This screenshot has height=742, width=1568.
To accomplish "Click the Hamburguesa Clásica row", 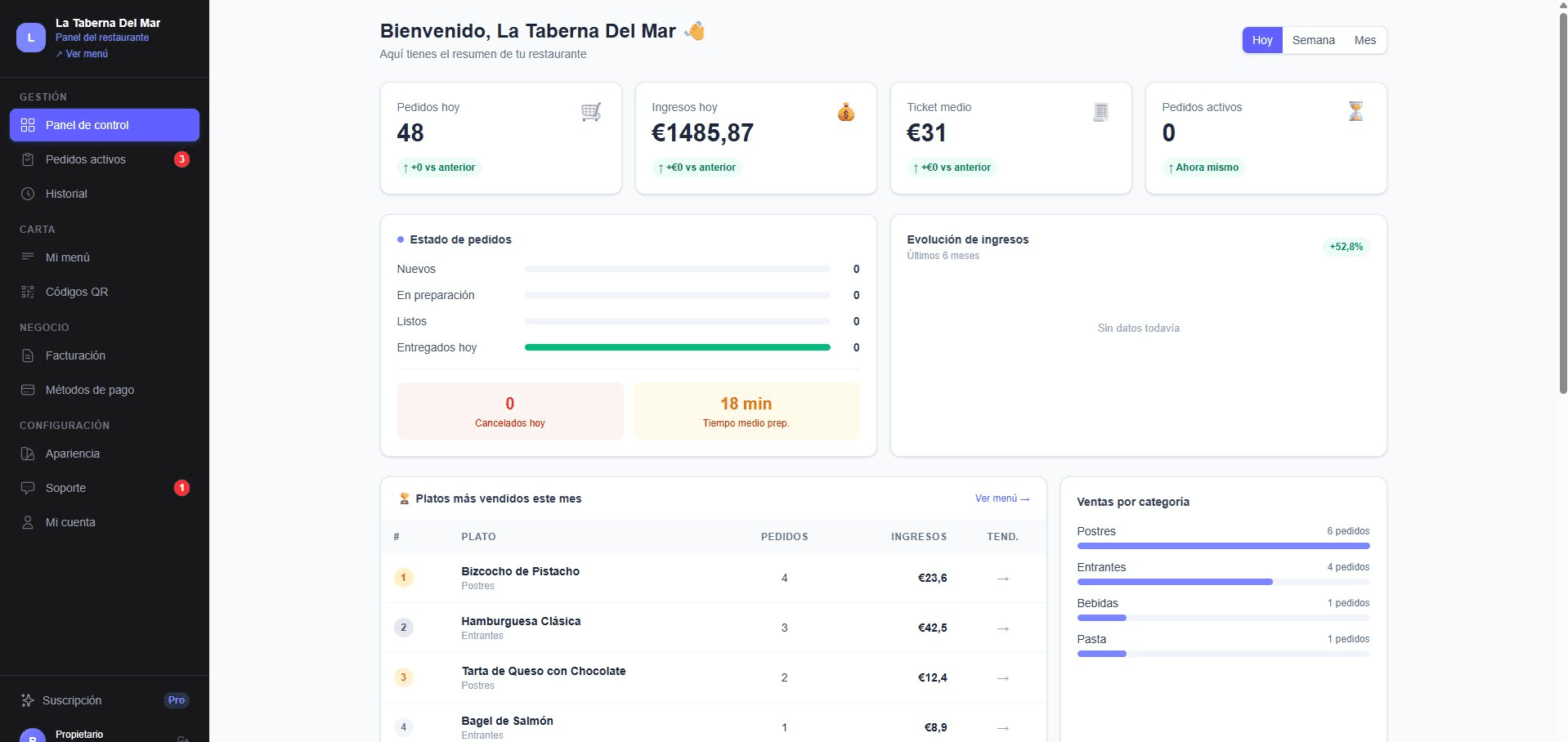I will (x=713, y=628).
